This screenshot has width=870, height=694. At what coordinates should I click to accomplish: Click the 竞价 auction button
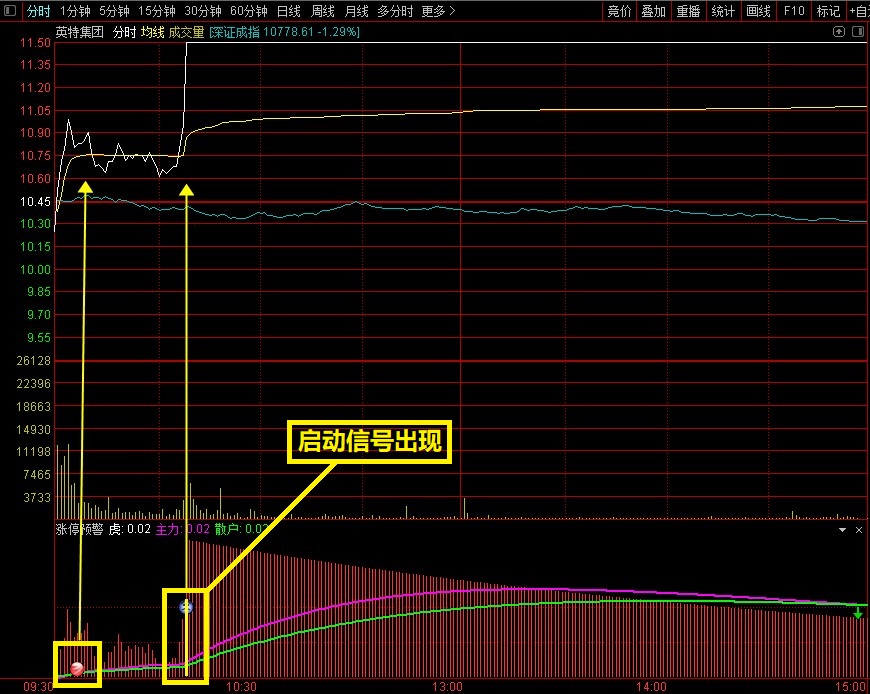coord(619,11)
